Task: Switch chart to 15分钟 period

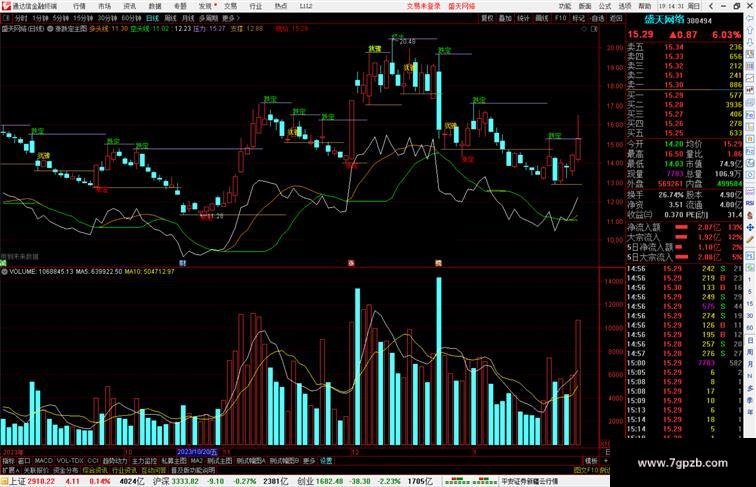Action: 82,18
